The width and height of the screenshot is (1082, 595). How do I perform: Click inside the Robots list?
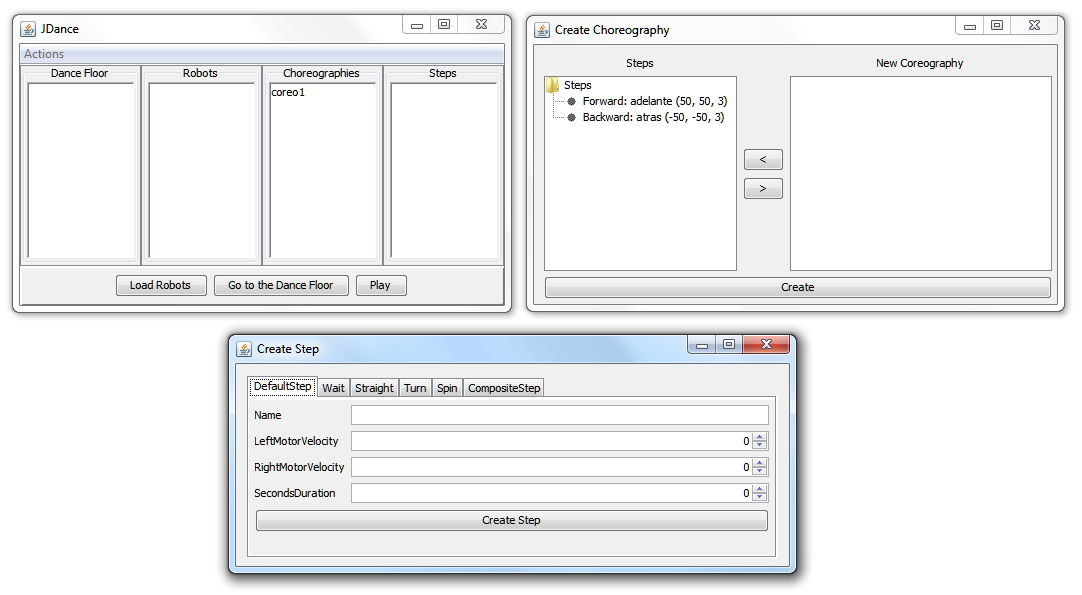tap(202, 170)
